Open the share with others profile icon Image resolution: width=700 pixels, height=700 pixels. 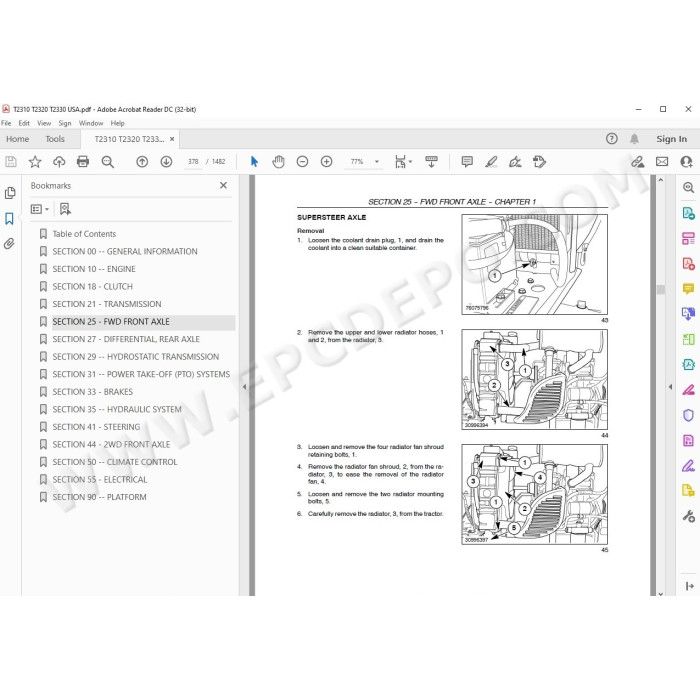click(686, 162)
